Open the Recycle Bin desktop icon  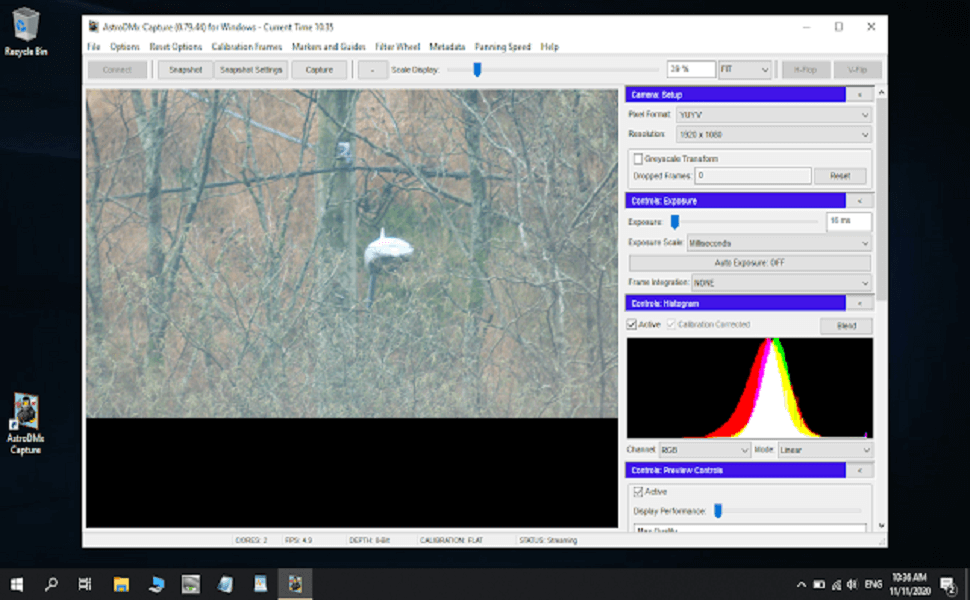[25, 28]
